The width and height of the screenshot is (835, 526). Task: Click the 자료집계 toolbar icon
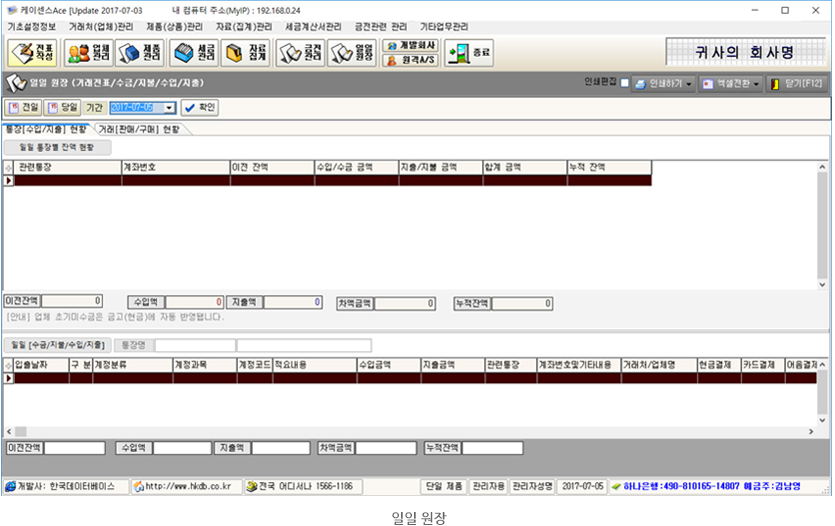pyautogui.click(x=246, y=53)
